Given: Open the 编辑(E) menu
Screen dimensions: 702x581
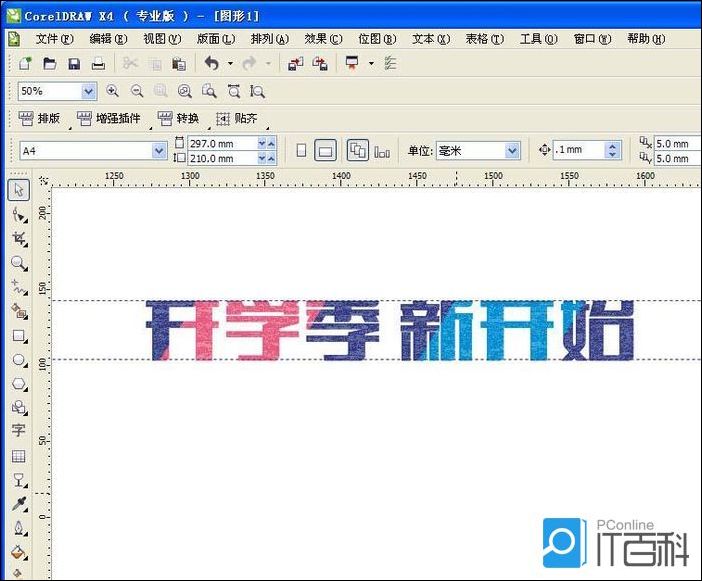Looking at the screenshot, I should pos(108,39).
